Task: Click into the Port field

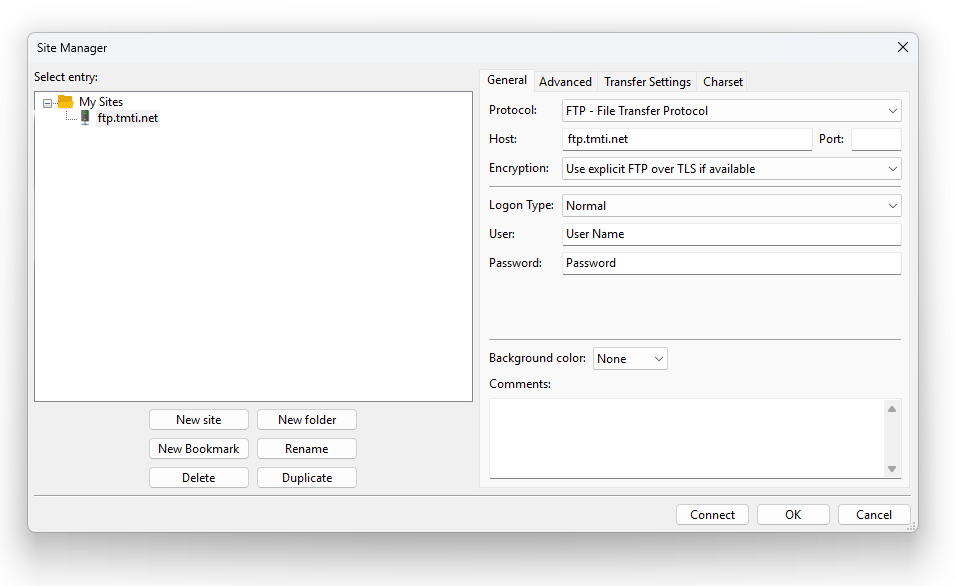Action: (x=876, y=139)
